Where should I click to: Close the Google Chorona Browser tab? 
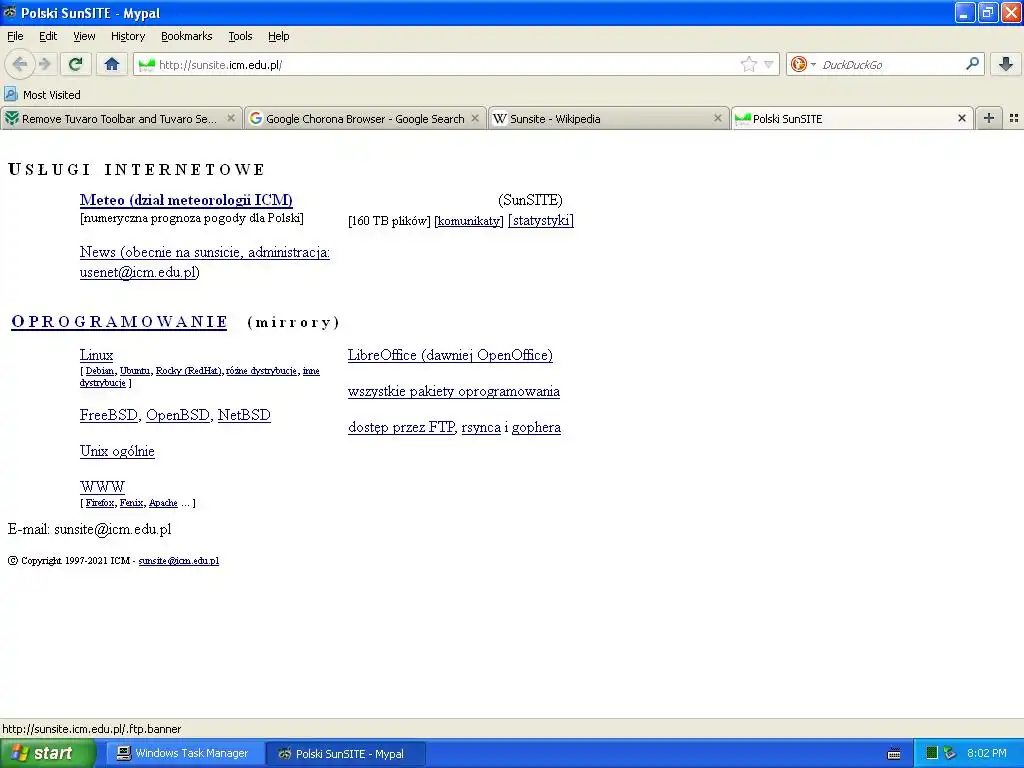point(475,118)
